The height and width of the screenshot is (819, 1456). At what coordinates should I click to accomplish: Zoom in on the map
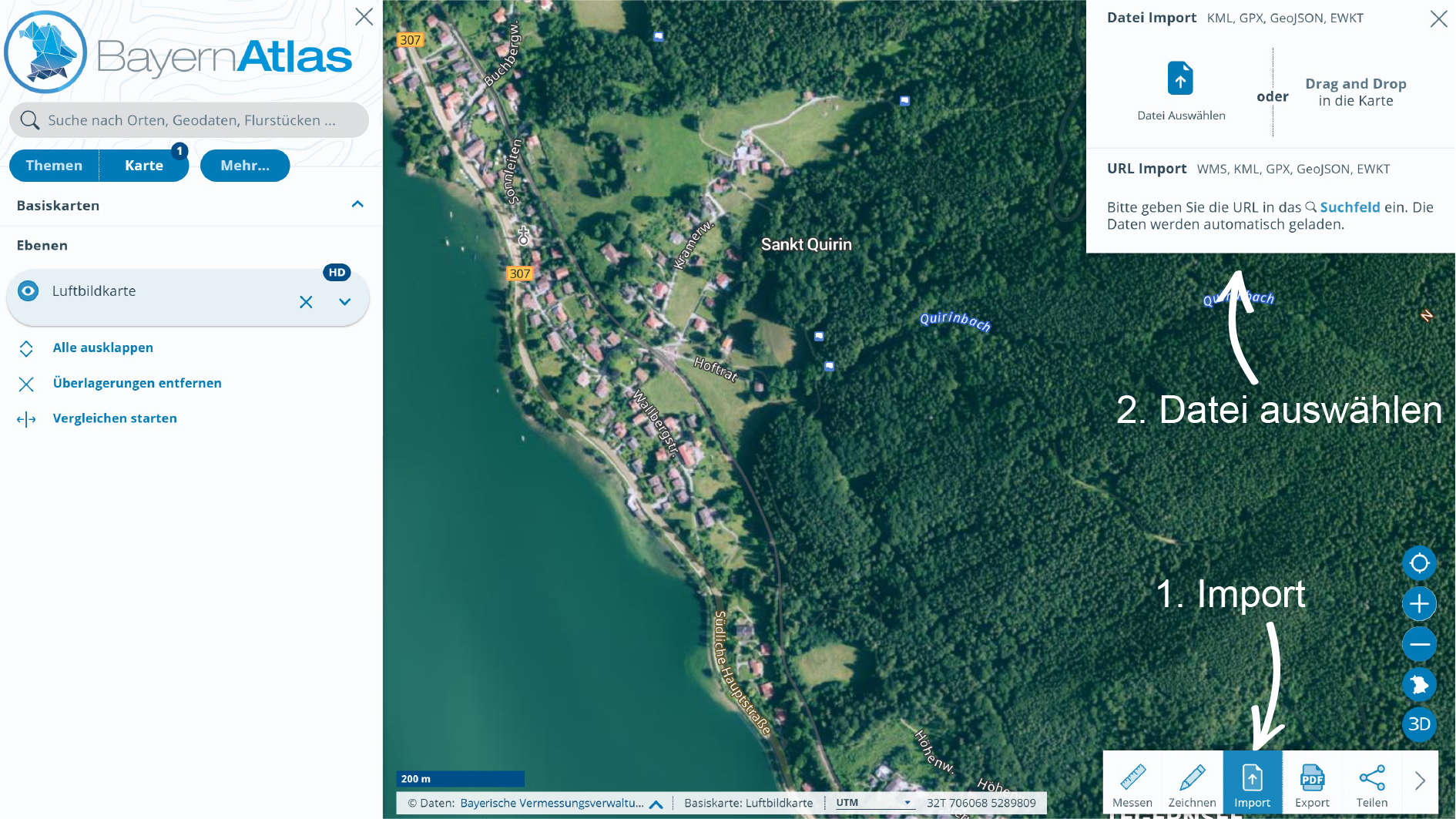(x=1419, y=604)
